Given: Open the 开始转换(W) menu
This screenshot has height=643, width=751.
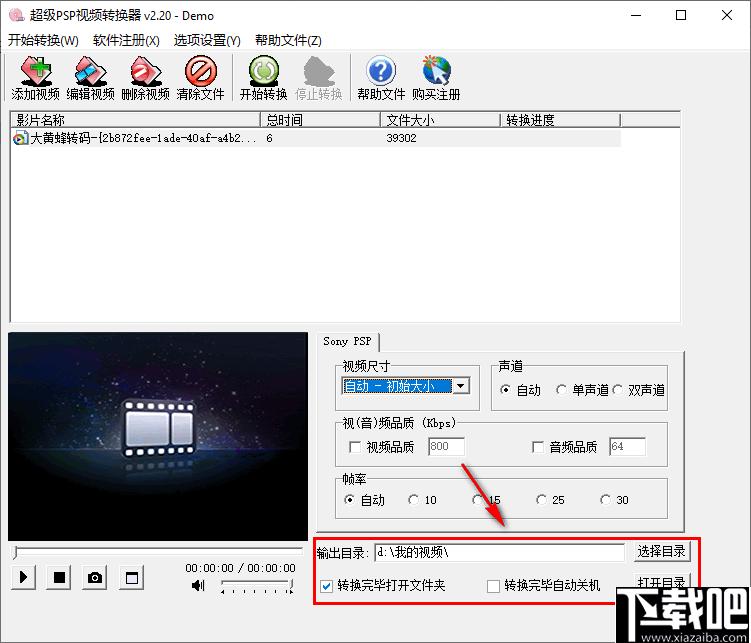Looking at the screenshot, I should 43,40.
